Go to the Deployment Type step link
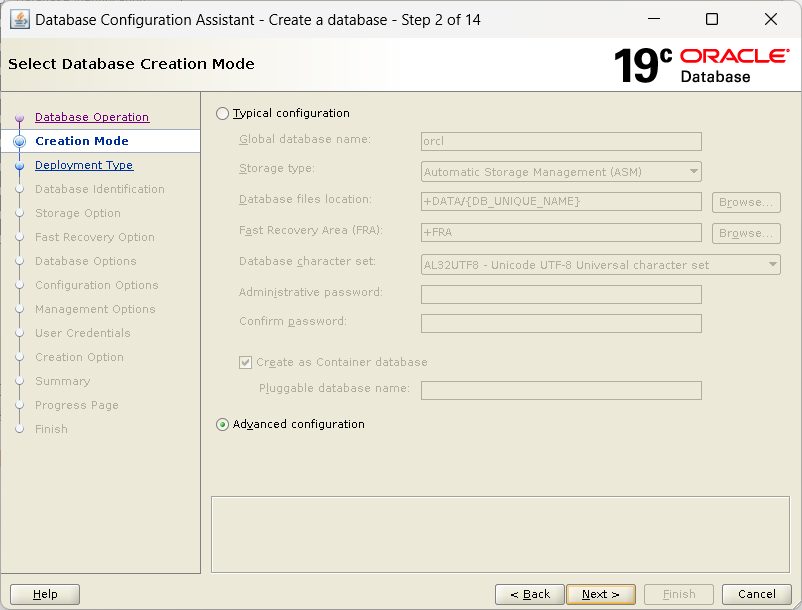 pos(84,165)
